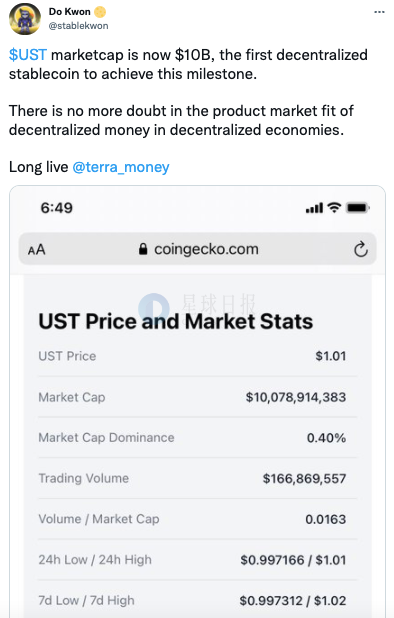Tap the battery icon in status bar
Viewport: 394px width, 618px height.
click(x=357, y=208)
